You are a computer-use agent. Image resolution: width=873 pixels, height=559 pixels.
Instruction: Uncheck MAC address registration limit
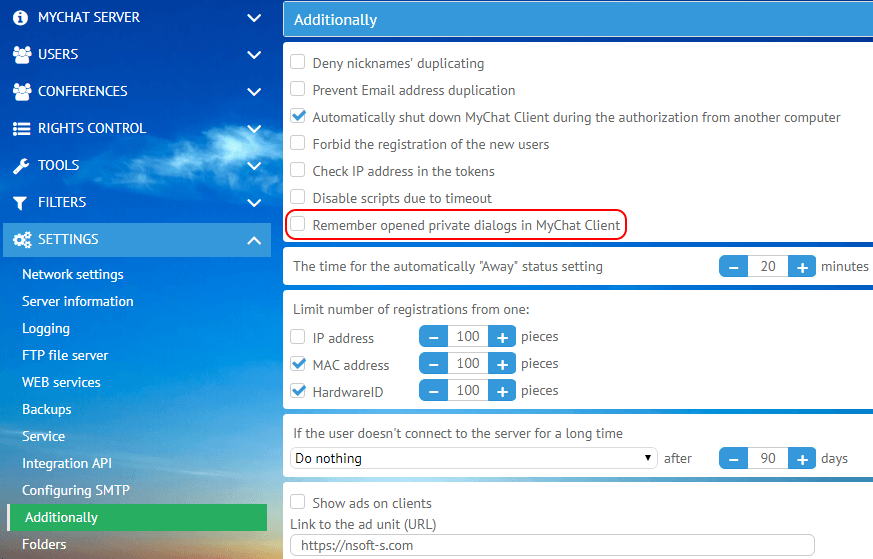[x=298, y=364]
